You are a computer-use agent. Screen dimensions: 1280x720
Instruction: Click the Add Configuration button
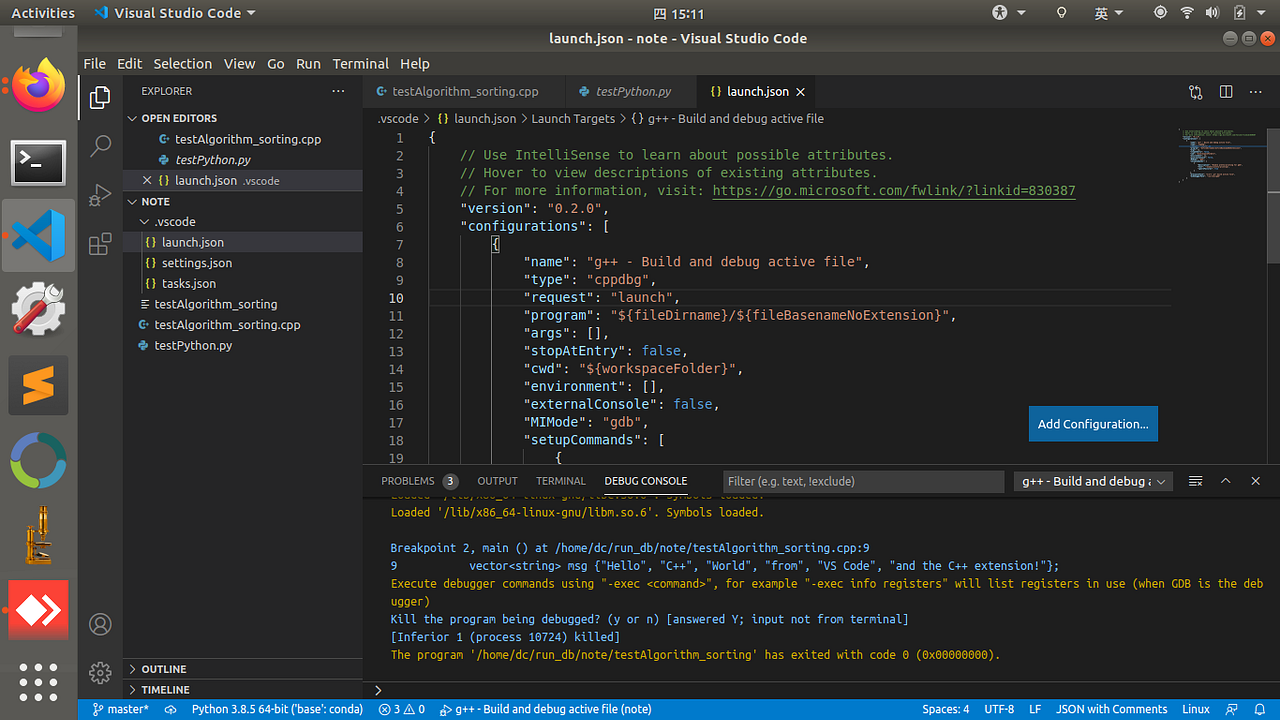pos(1092,423)
